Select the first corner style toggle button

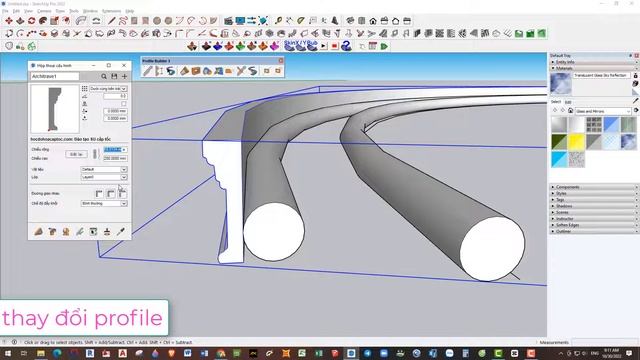coord(99,193)
